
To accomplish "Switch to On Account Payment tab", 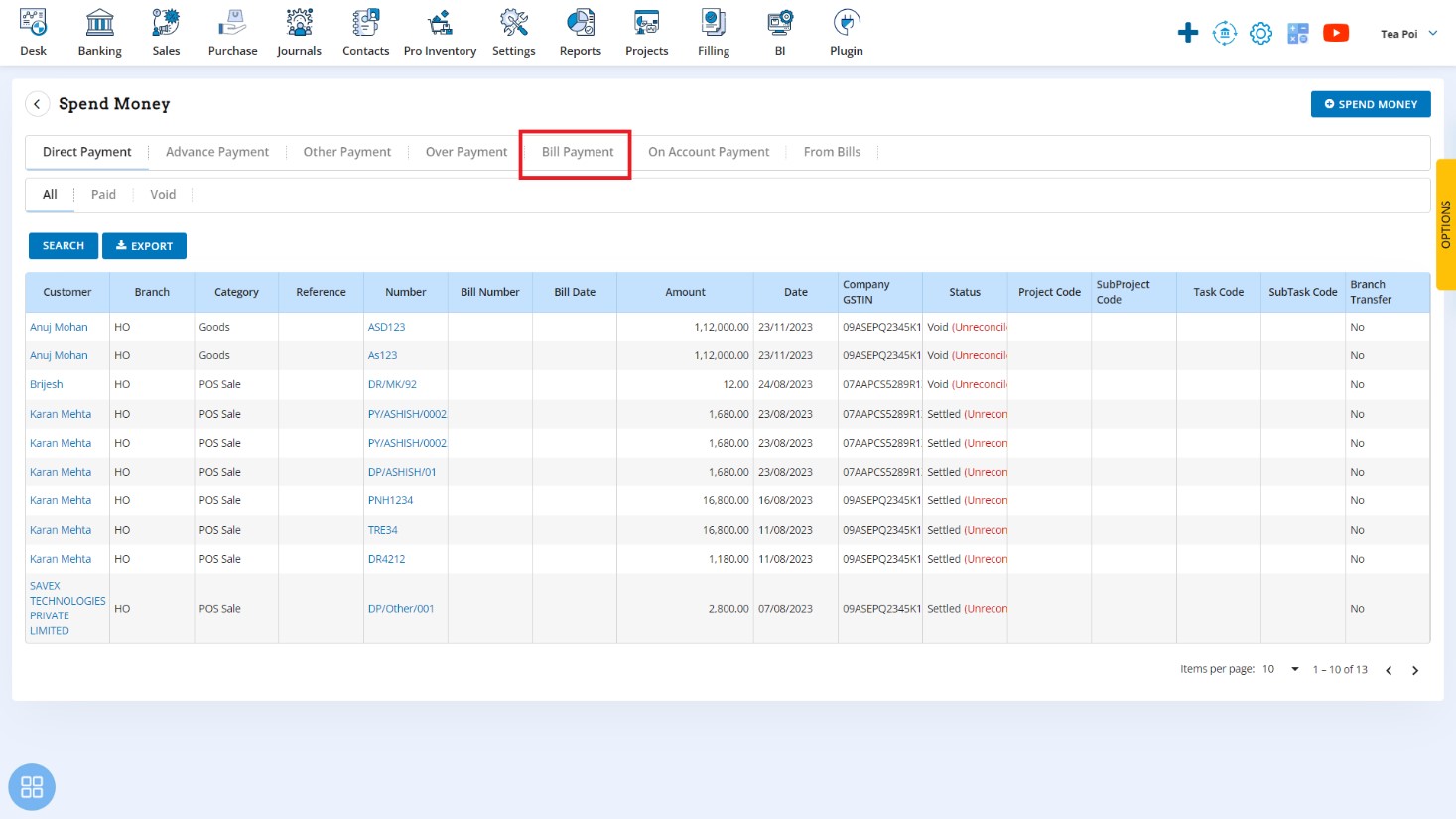I will 709,152.
